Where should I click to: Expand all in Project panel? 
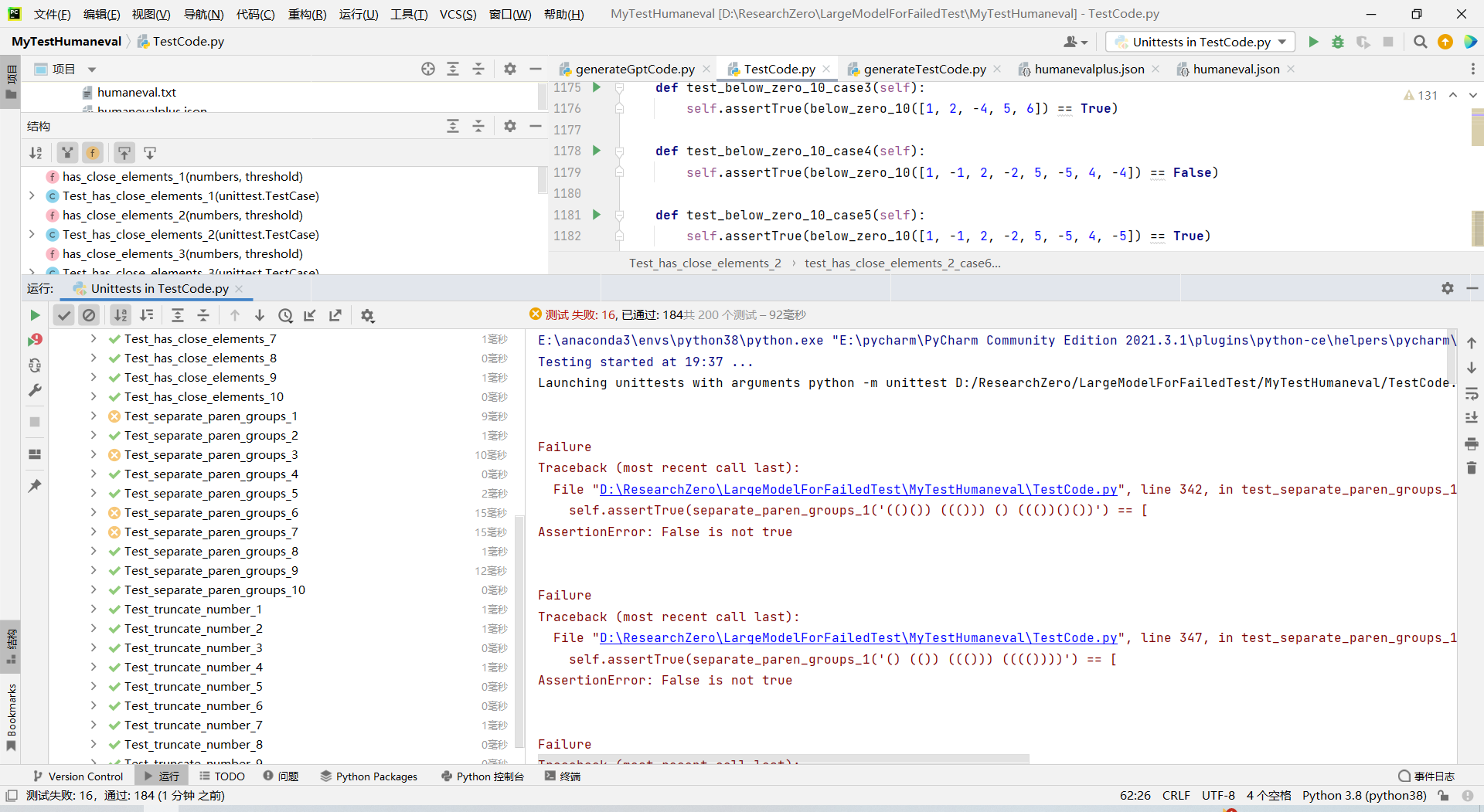(453, 69)
